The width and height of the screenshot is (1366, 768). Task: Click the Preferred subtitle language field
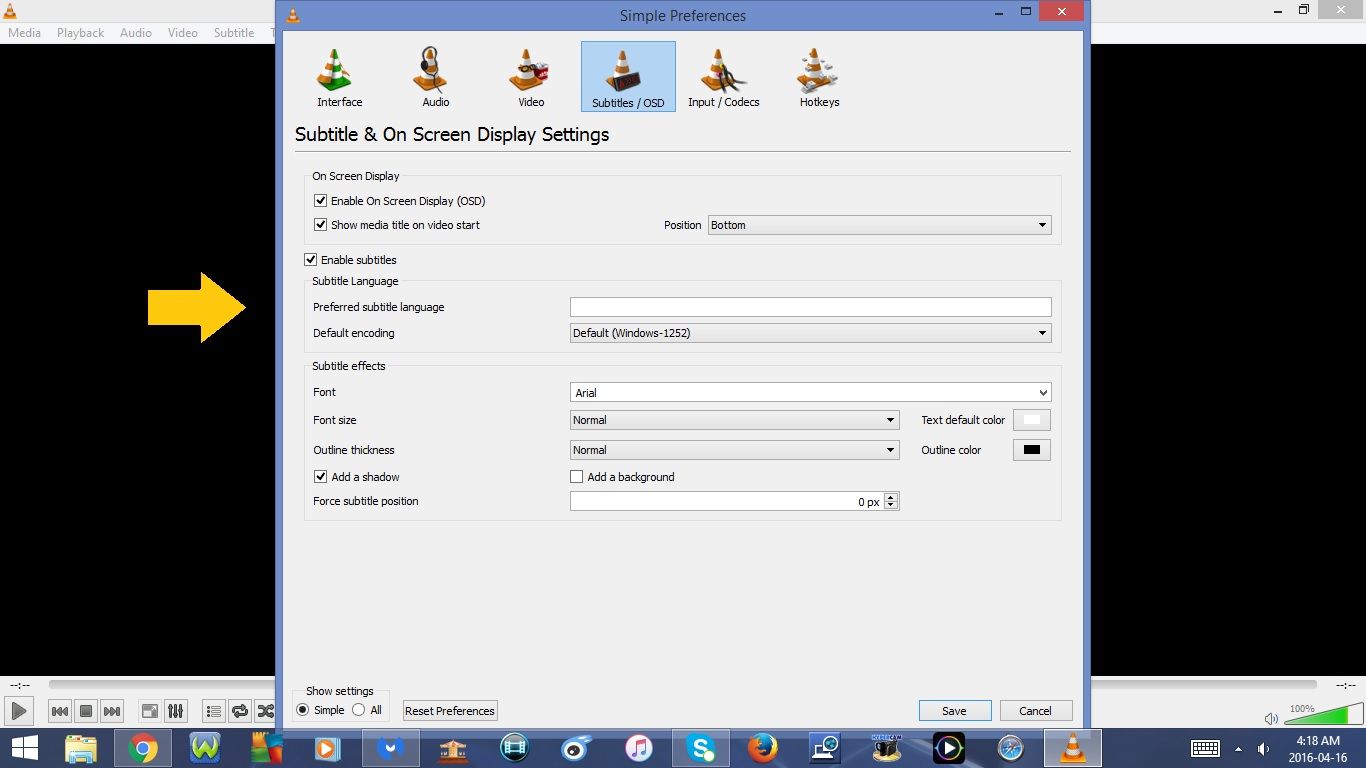(x=810, y=306)
